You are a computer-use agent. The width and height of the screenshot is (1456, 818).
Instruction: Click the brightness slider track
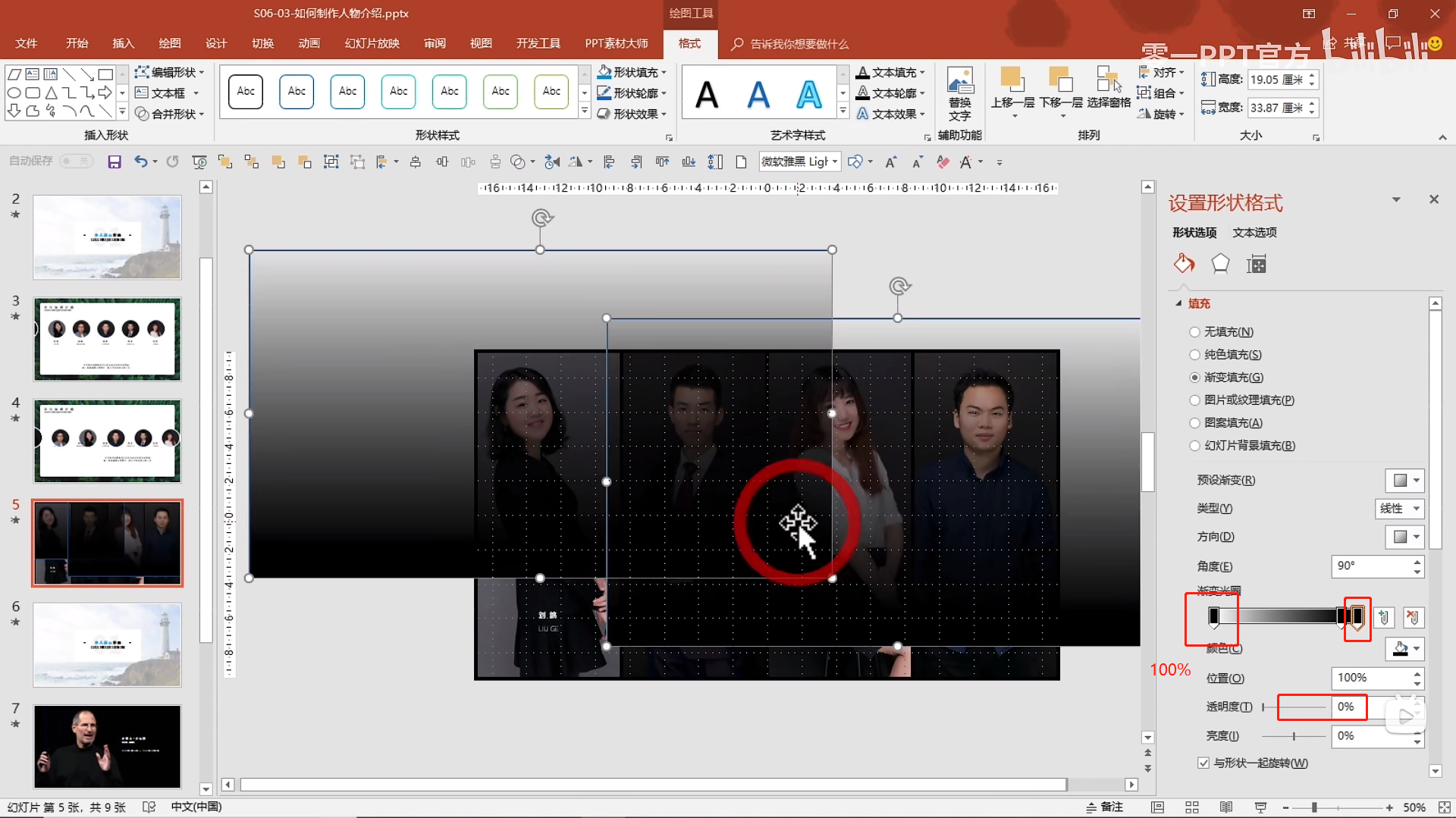(x=1294, y=736)
